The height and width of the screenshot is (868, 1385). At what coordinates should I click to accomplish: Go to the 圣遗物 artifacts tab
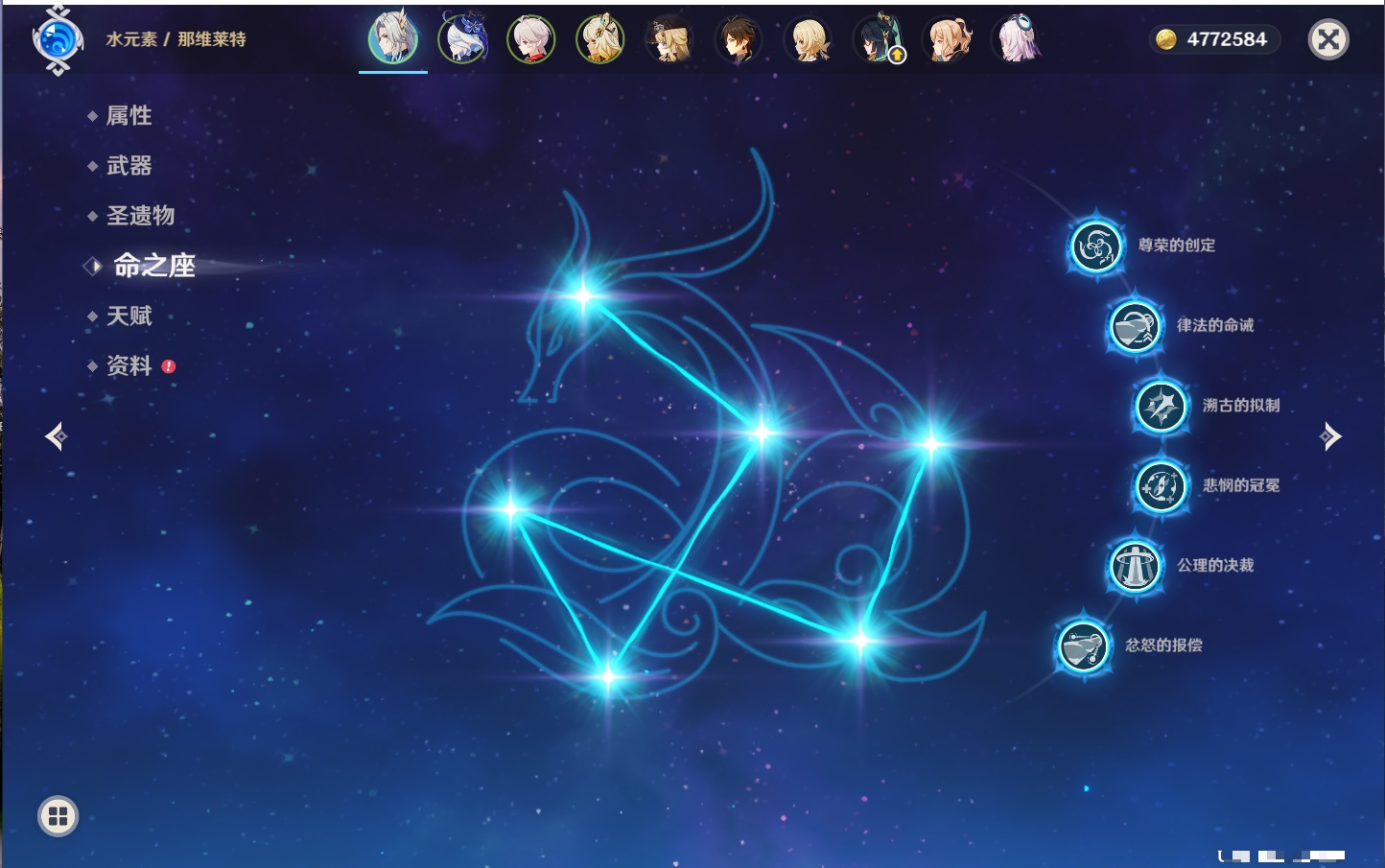(x=140, y=216)
